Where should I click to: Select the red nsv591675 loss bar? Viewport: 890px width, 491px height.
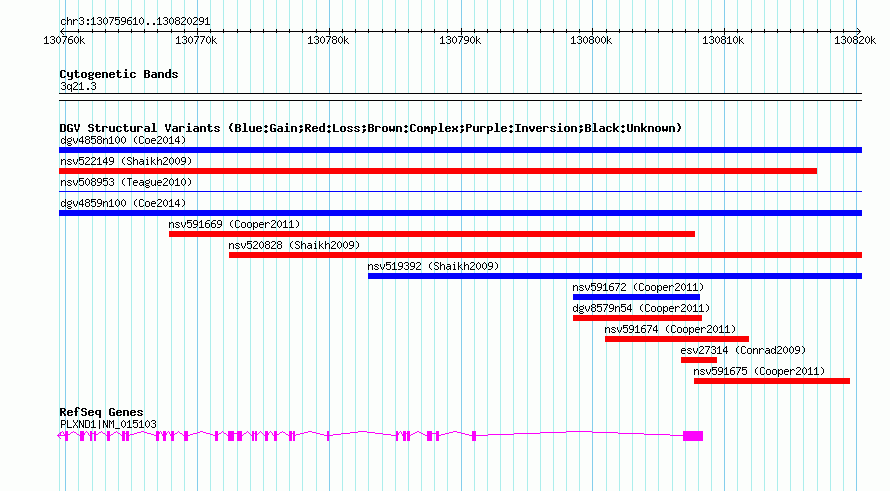[x=772, y=381]
